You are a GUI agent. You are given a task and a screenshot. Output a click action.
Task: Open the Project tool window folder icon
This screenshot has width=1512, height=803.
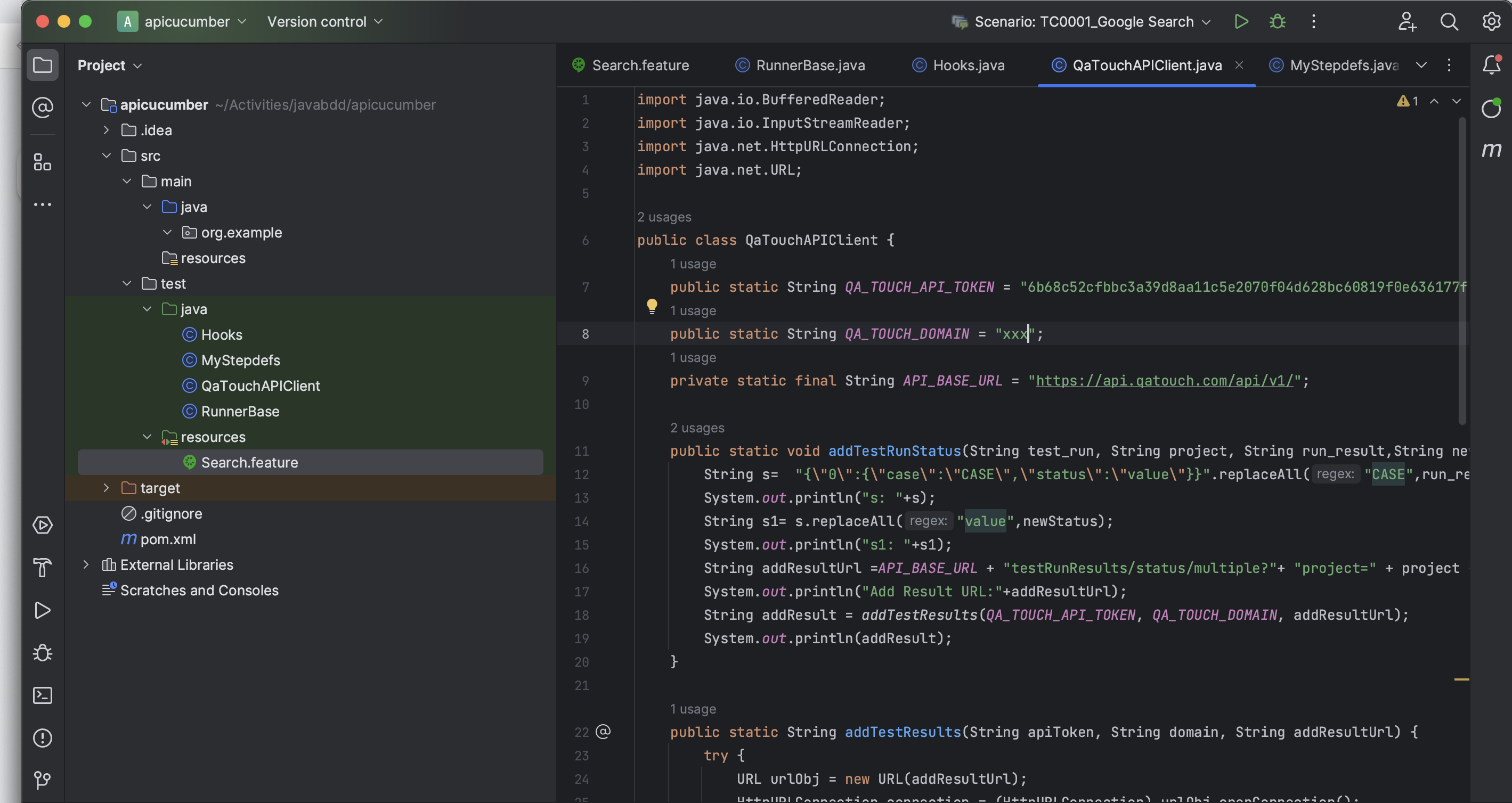[x=42, y=64]
